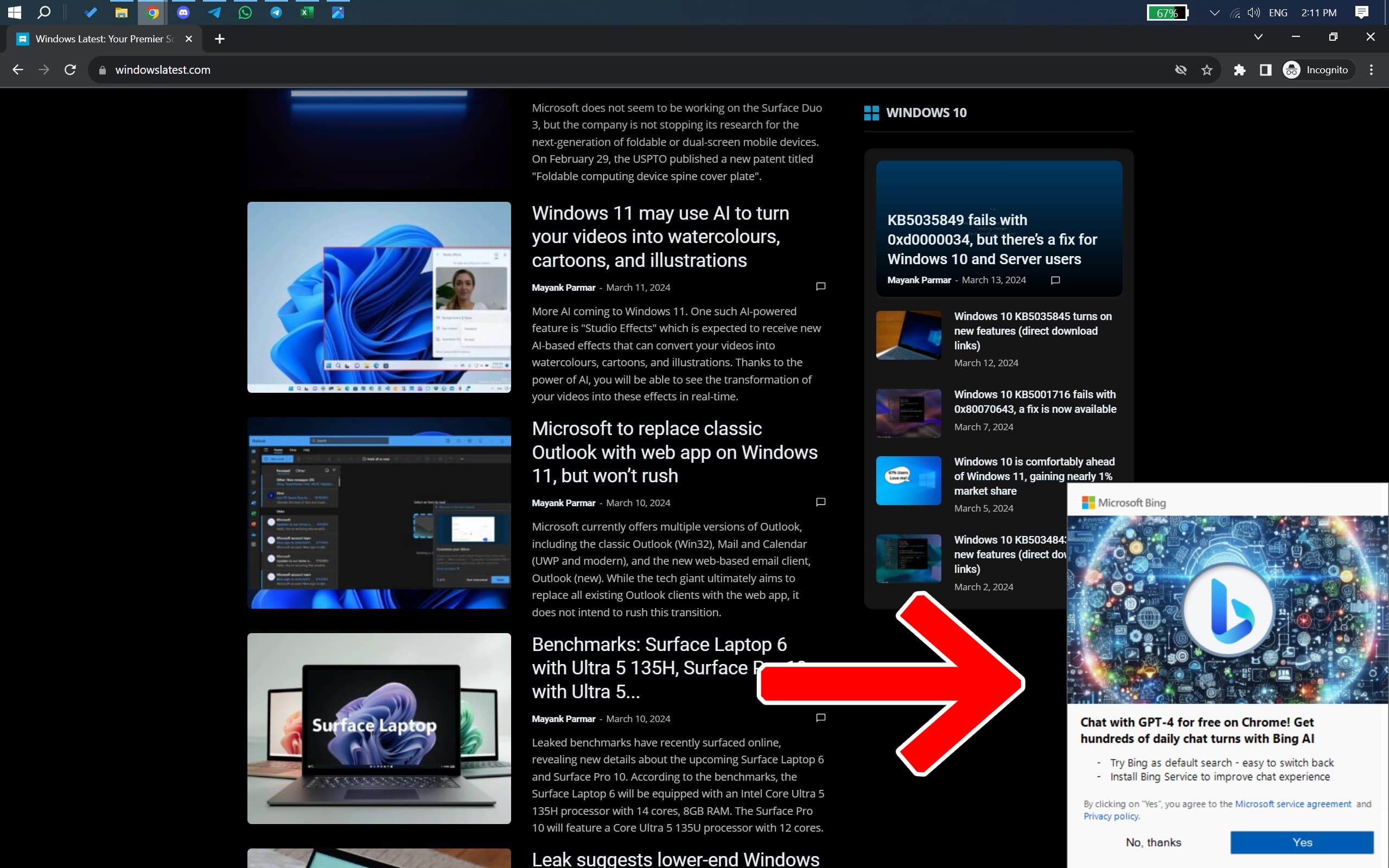Click the dark Outlook app thumbnail
Screen dimensions: 1389x868
[379, 513]
